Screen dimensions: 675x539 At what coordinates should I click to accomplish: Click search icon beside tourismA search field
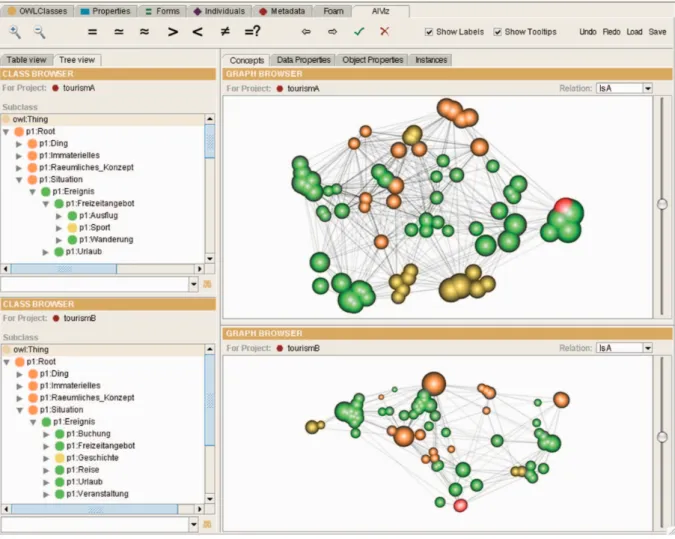pyautogui.click(x=207, y=284)
